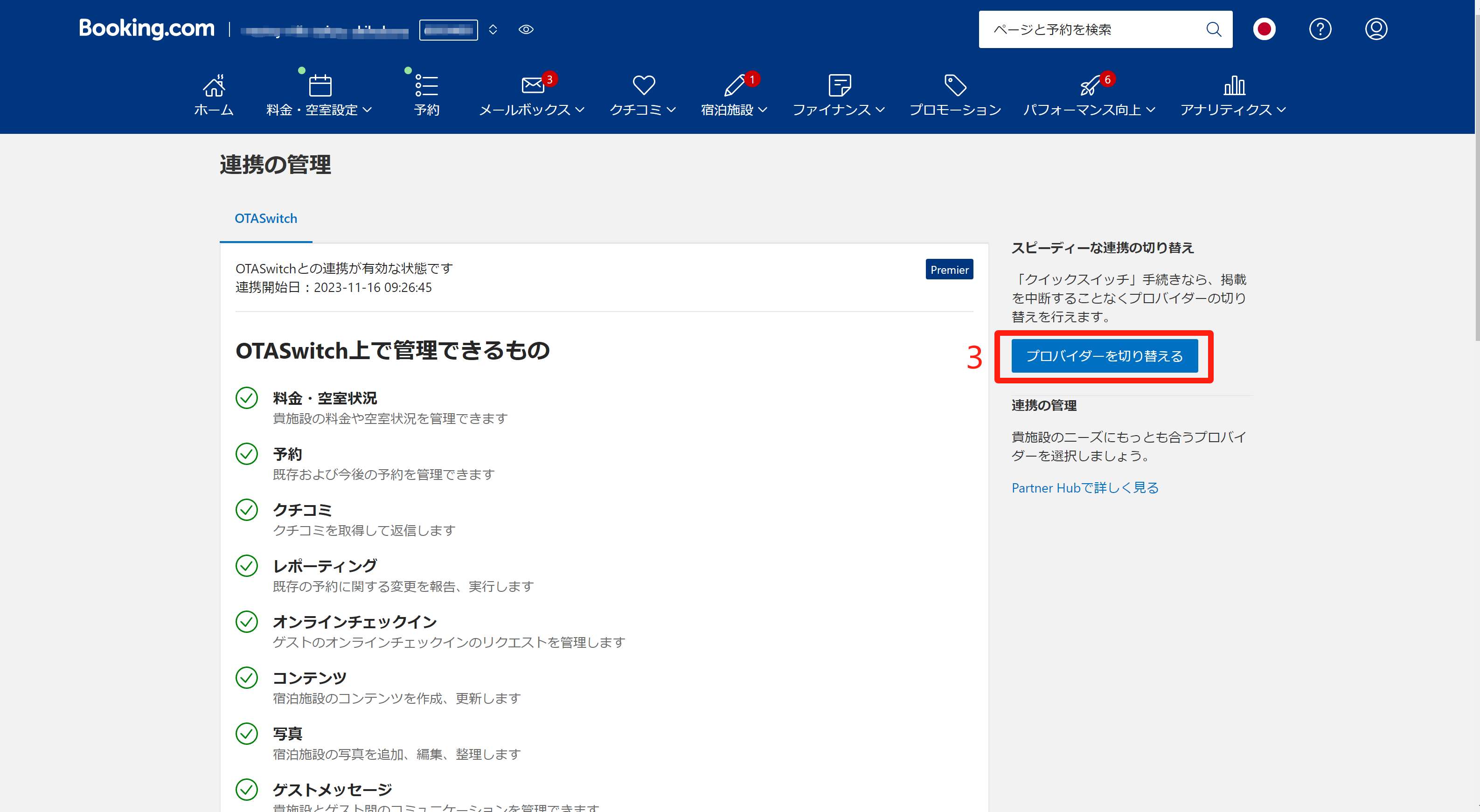Click the green check next to コンテンツ

click(x=246, y=678)
